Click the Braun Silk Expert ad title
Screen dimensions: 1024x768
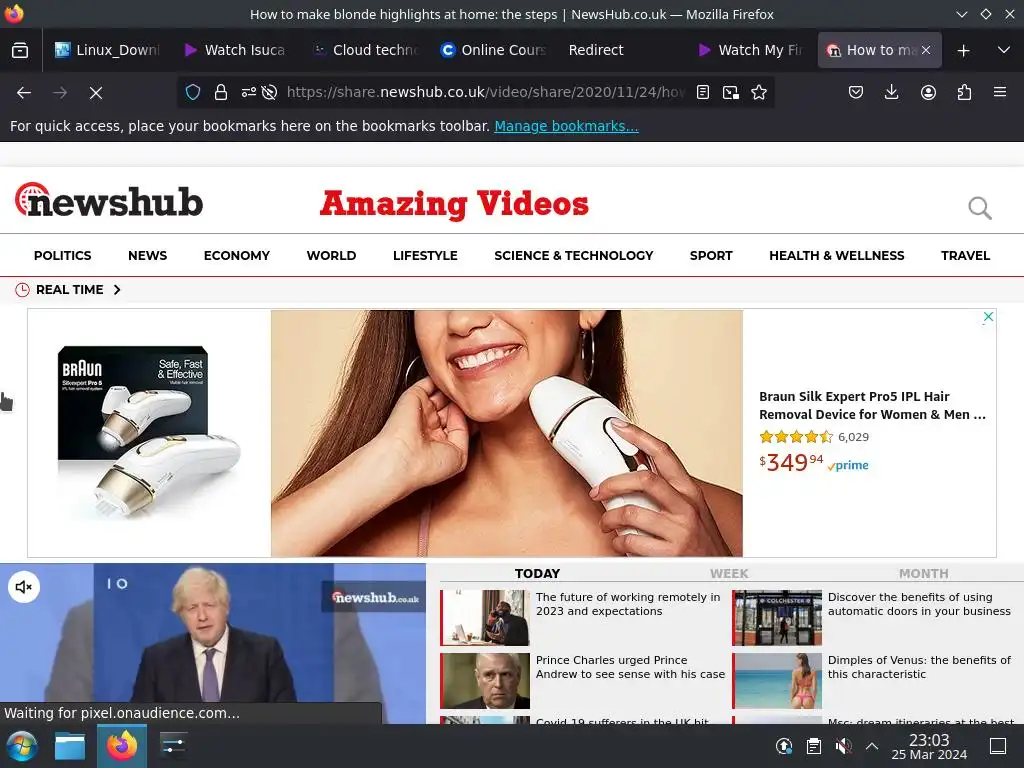pyautogui.click(x=872, y=406)
